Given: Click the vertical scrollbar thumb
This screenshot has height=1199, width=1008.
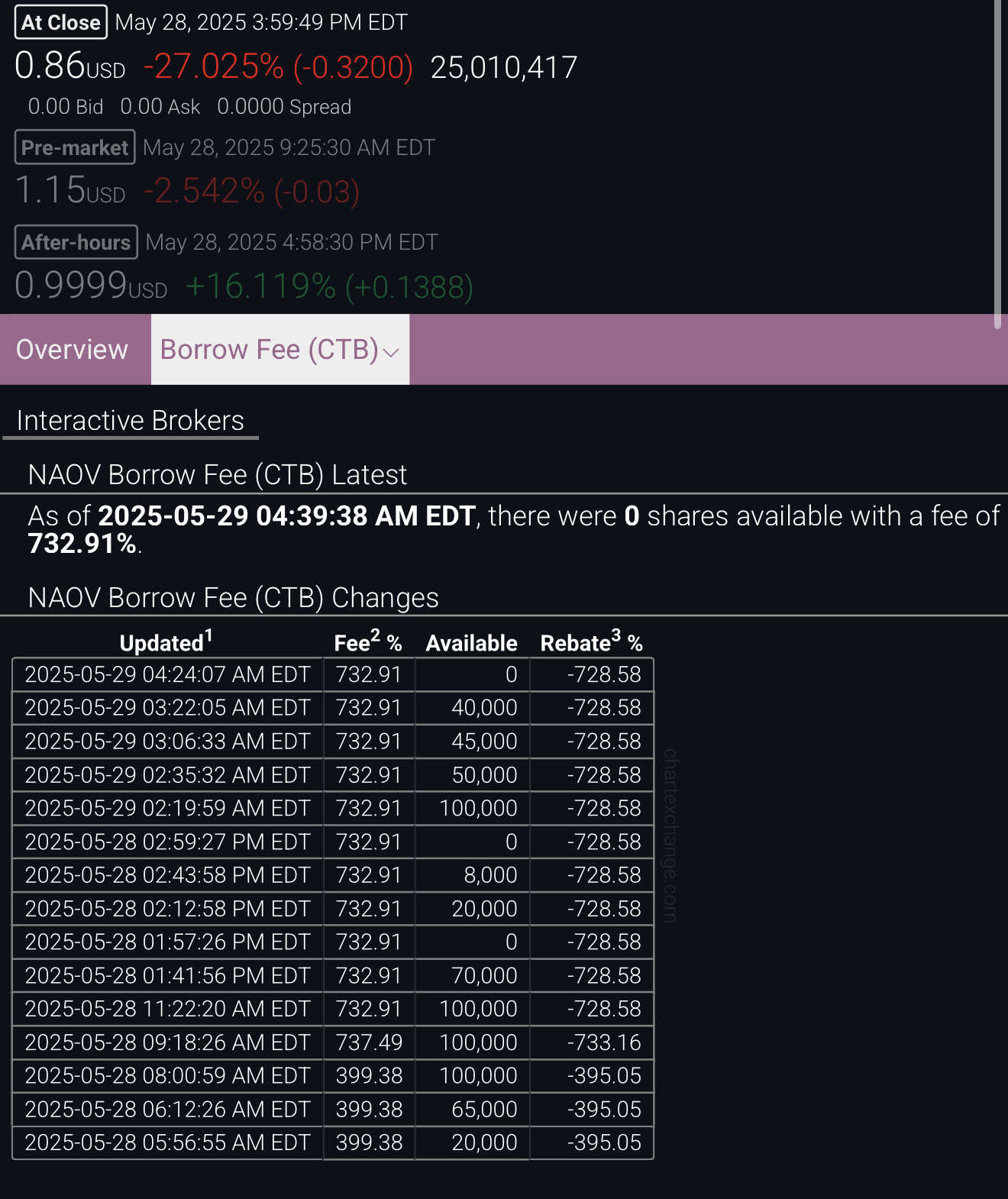Looking at the screenshot, I should pos(997,164).
